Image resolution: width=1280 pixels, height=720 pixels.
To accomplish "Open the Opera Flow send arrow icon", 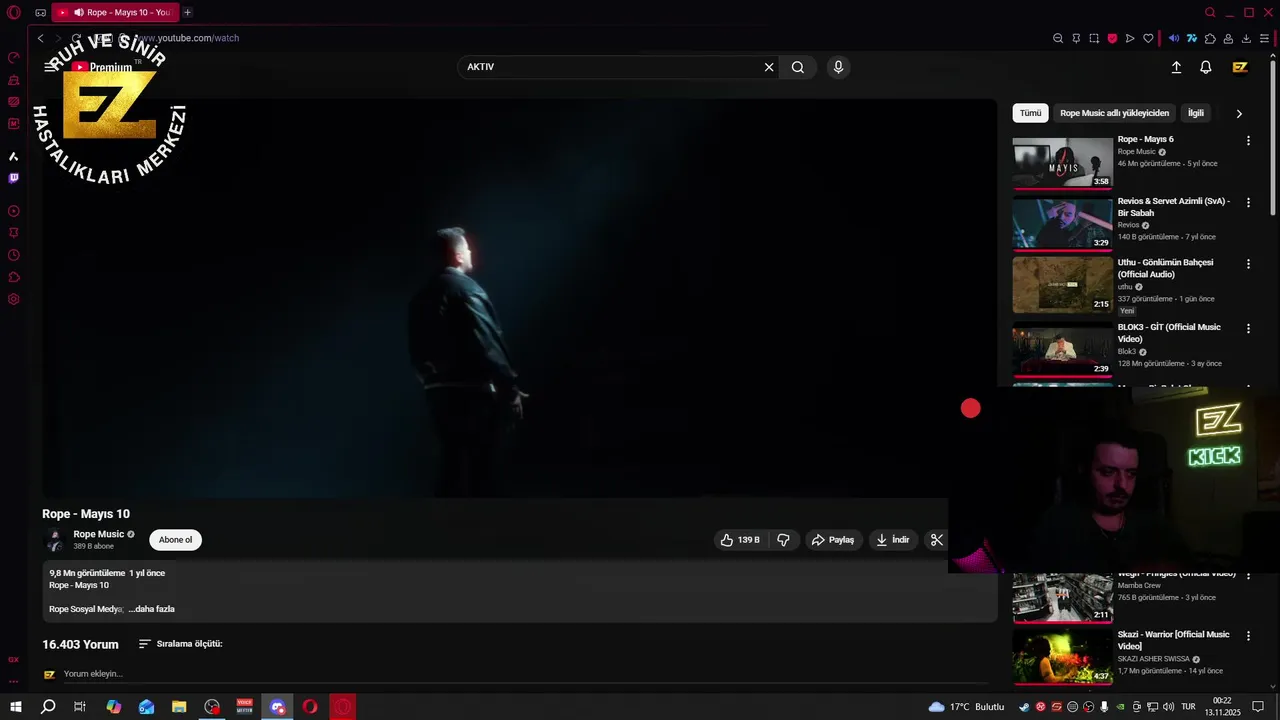I will tap(1130, 38).
